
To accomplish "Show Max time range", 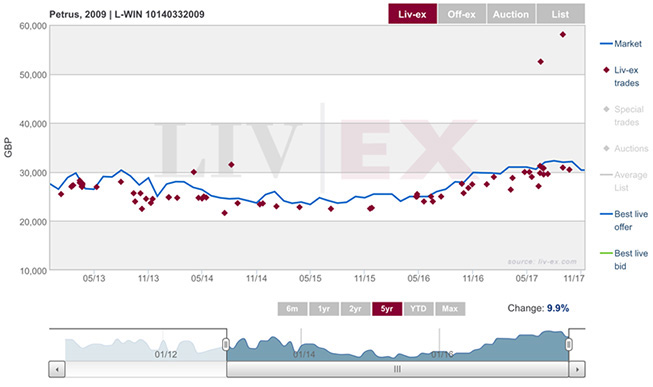I will coord(450,309).
